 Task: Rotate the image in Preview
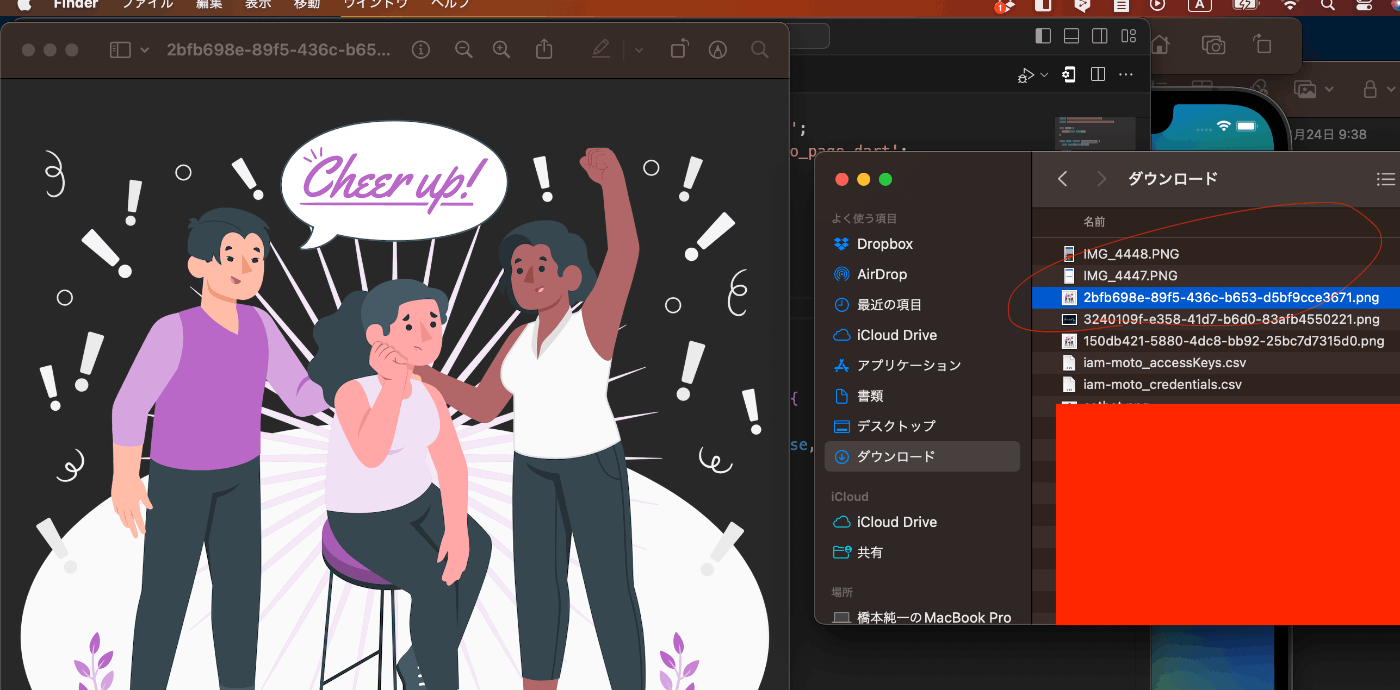tap(679, 49)
